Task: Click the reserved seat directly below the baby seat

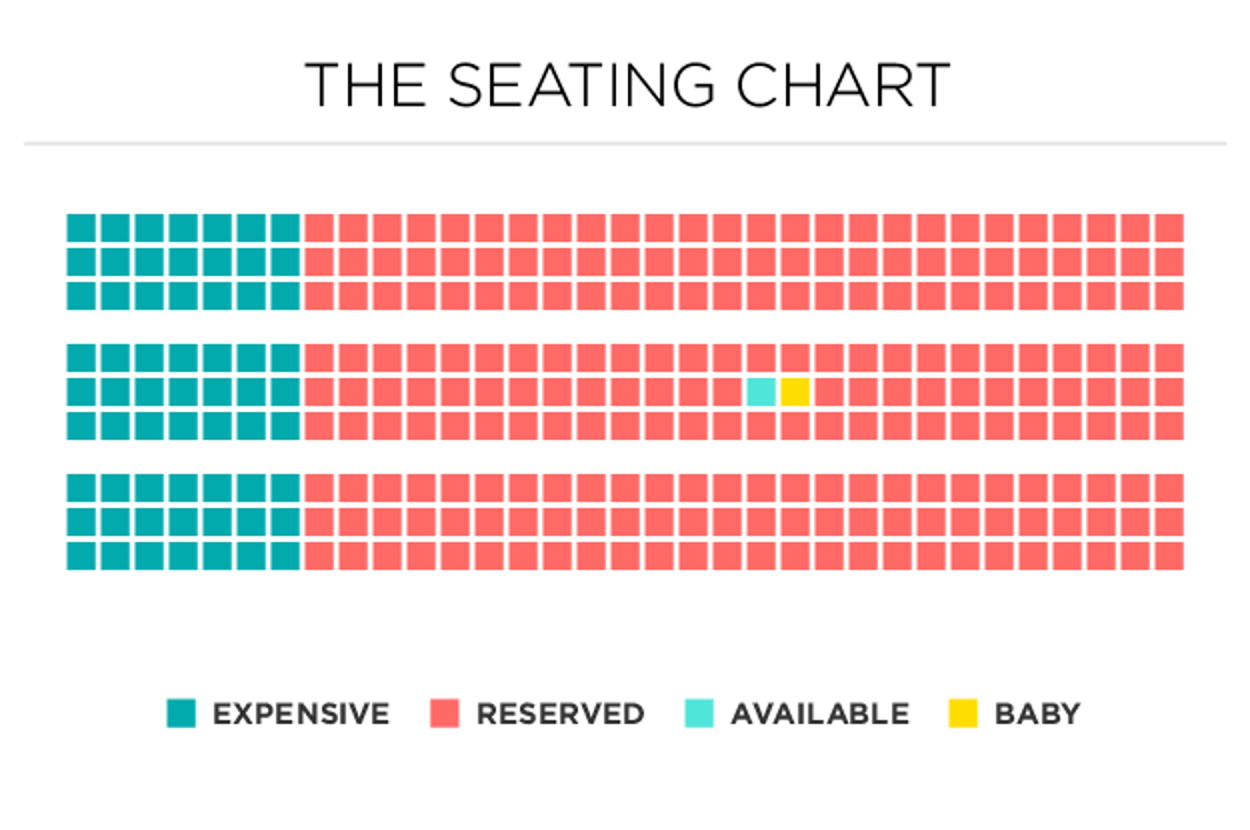Action: coord(795,426)
